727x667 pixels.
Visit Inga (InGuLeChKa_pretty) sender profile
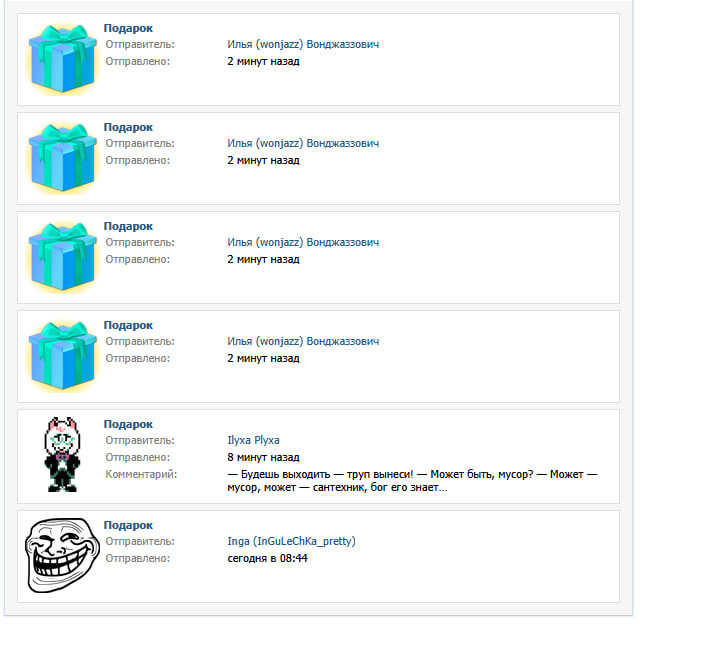(x=291, y=541)
